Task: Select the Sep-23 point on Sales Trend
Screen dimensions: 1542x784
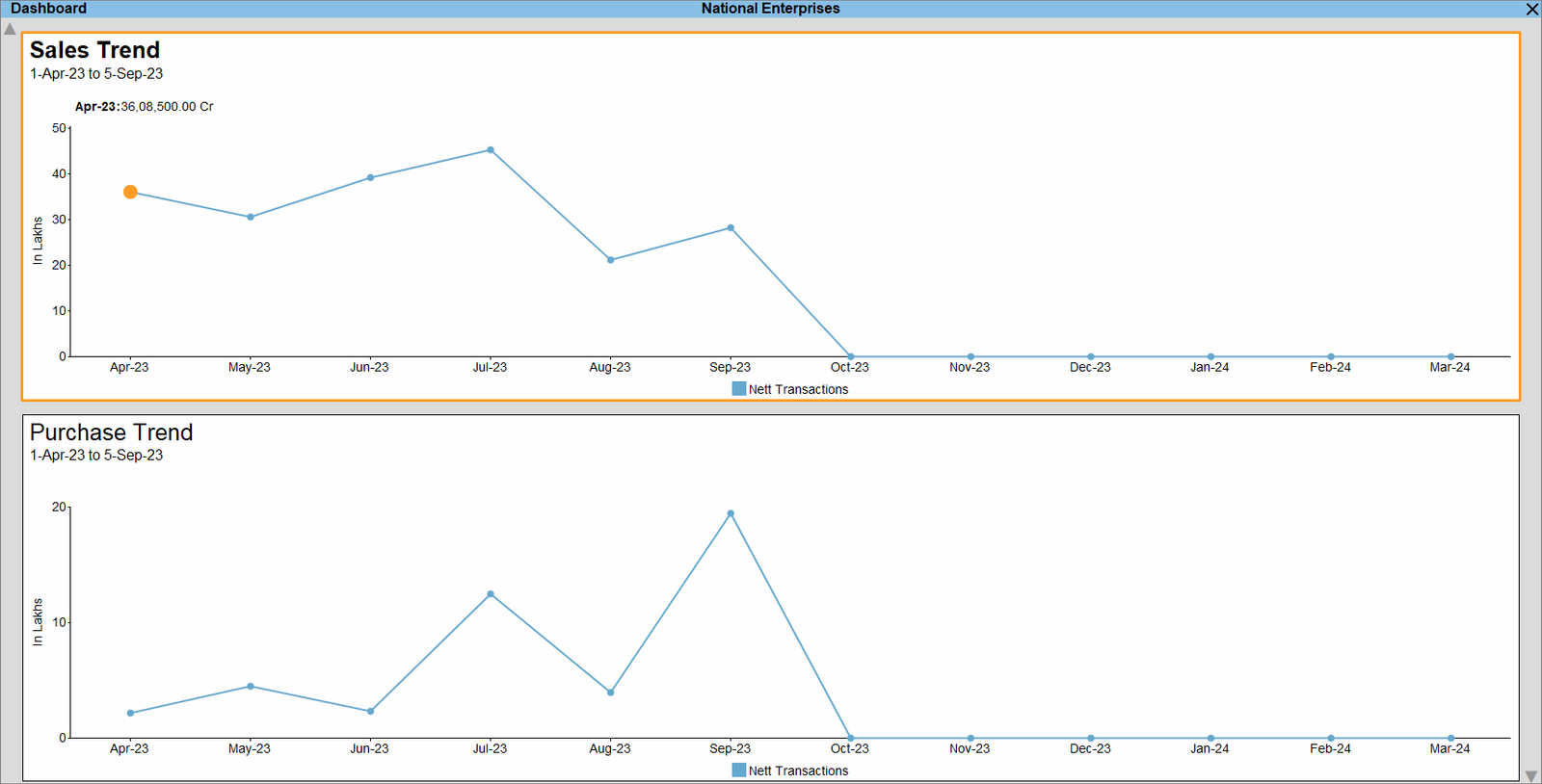Action: (x=731, y=228)
